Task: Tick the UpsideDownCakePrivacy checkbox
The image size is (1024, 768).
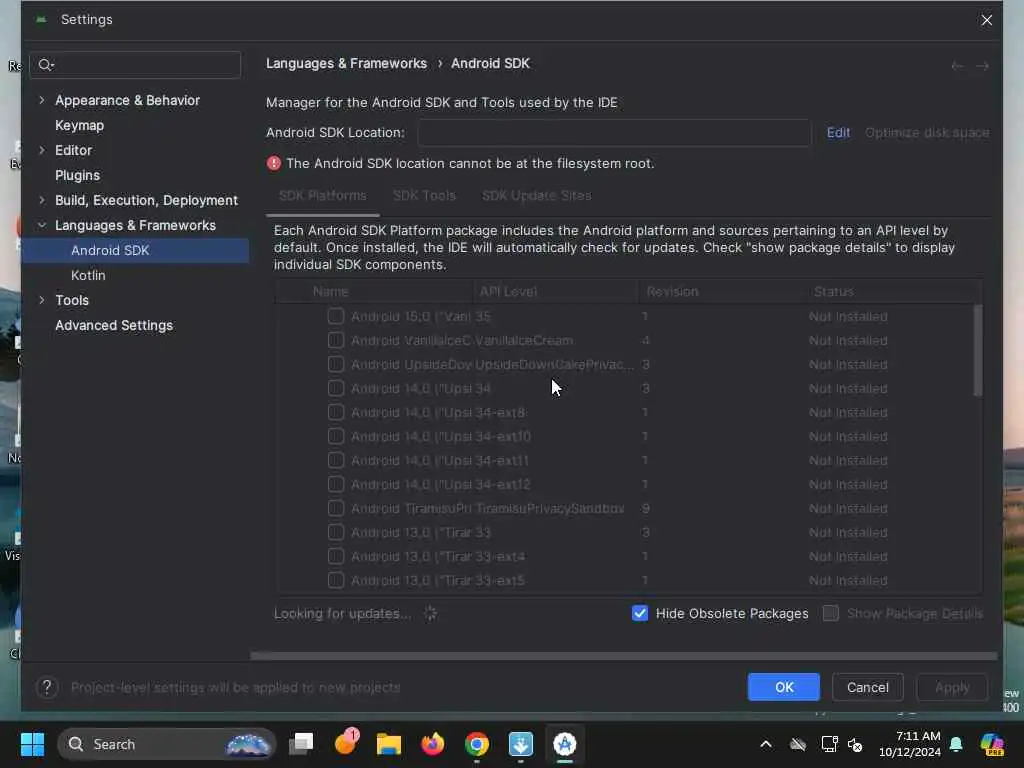Action: point(336,364)
